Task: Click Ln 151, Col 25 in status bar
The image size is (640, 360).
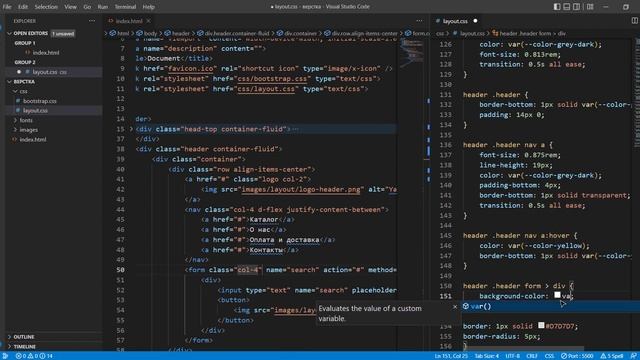Action: [x=451, y=356]
